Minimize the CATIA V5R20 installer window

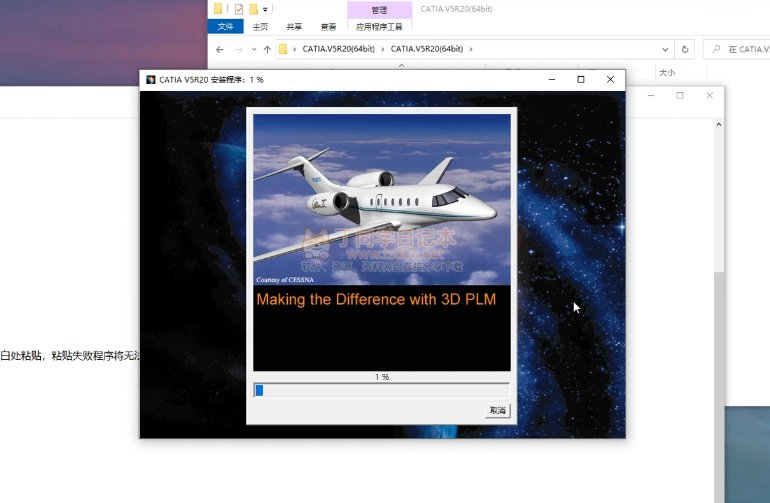[x=552, y=79]
